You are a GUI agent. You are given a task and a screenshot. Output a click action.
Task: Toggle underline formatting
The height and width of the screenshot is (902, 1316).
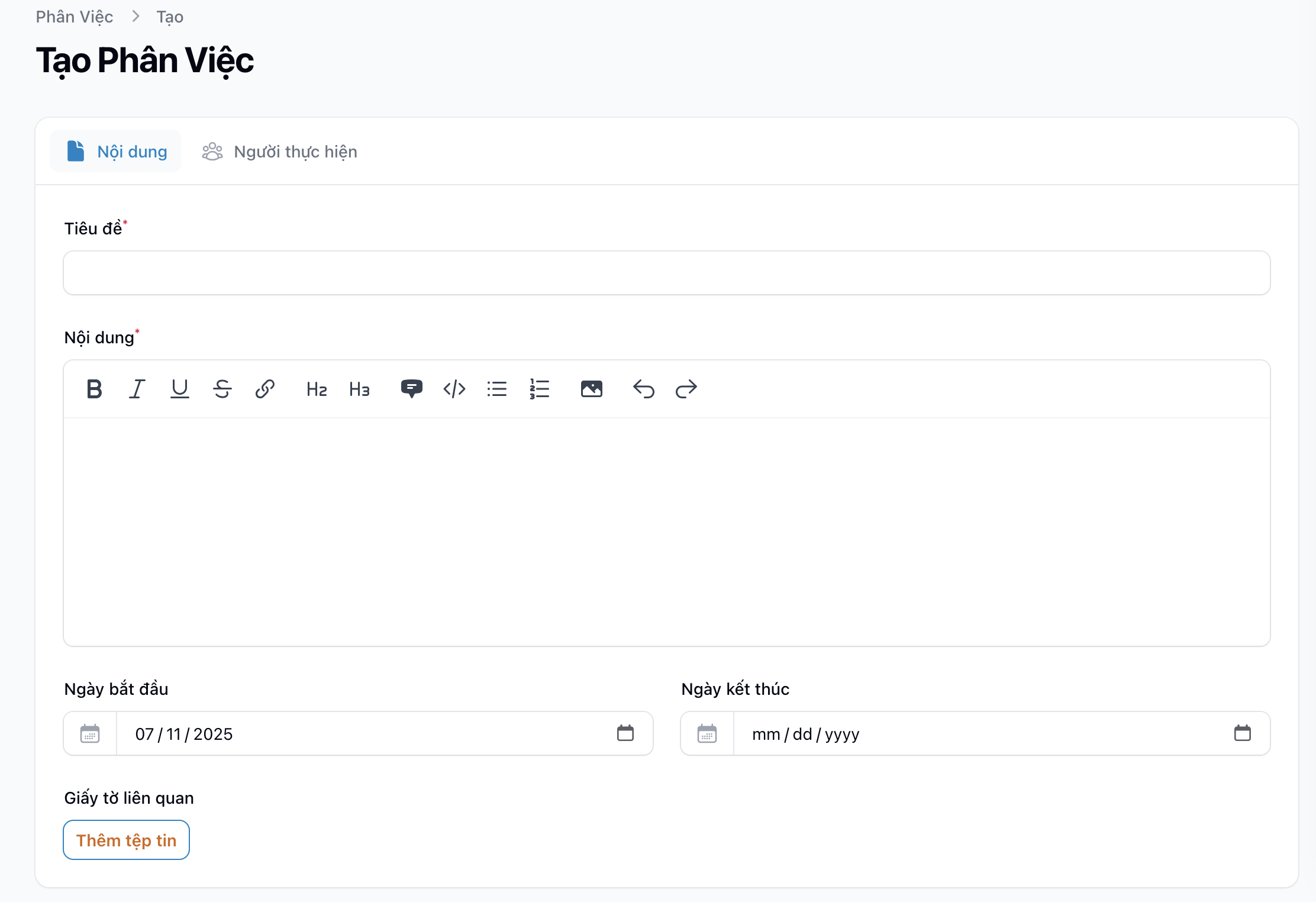coord(179,389)
